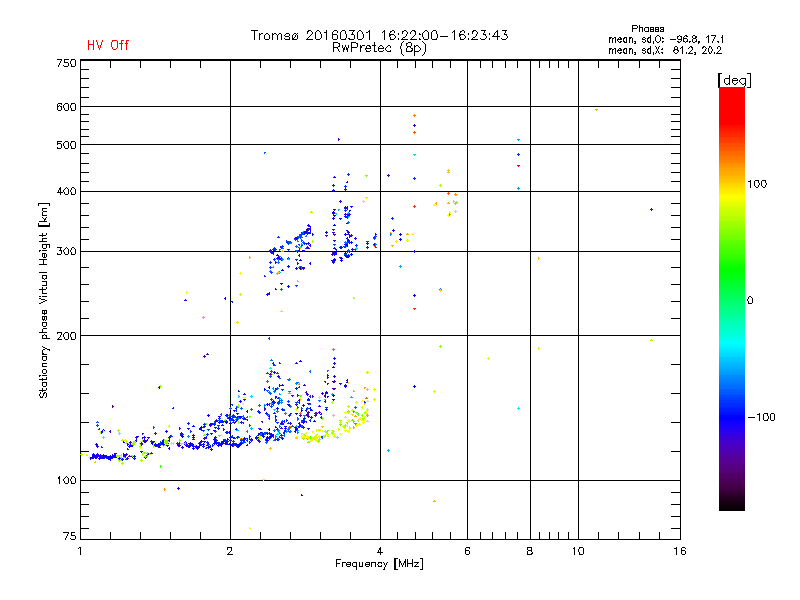Click the plot title "Tromsø 20160301 16:22:00-16:23:43"
800x600 pixels.
point(379,35)
